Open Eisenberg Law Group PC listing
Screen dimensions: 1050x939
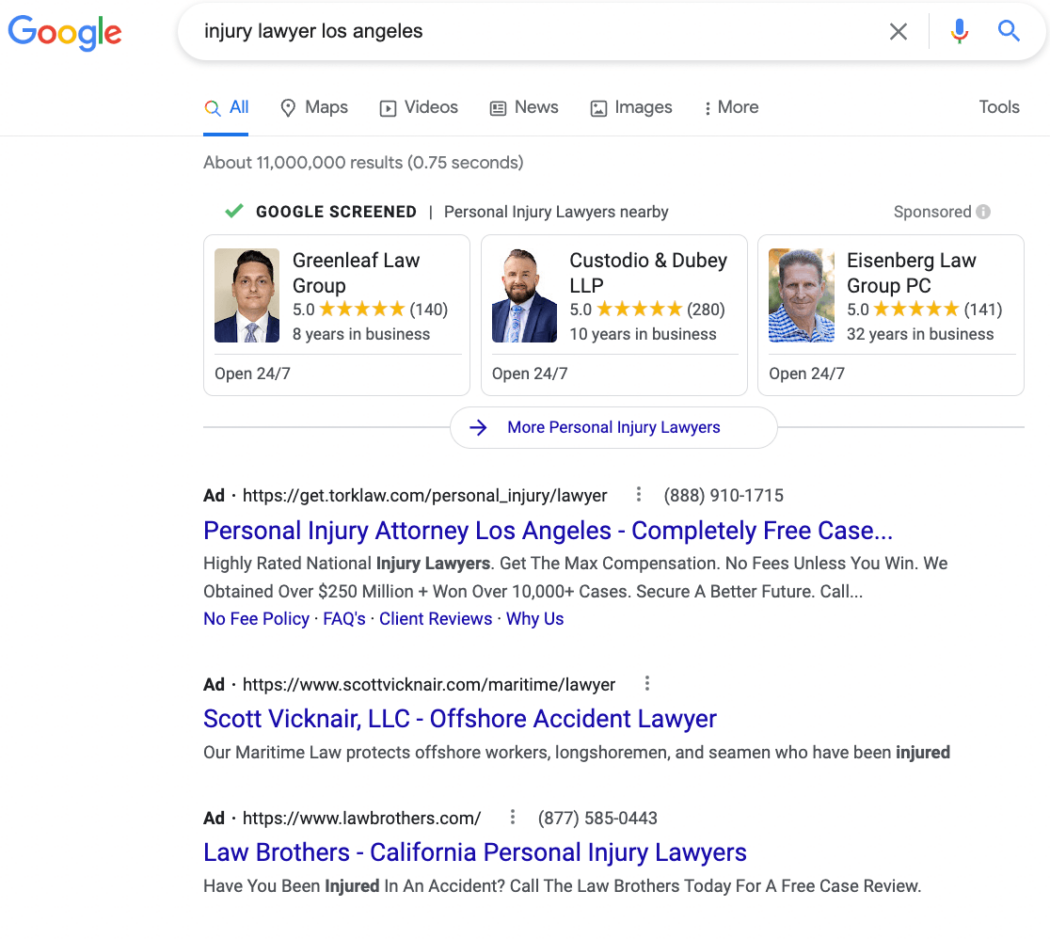890,314
